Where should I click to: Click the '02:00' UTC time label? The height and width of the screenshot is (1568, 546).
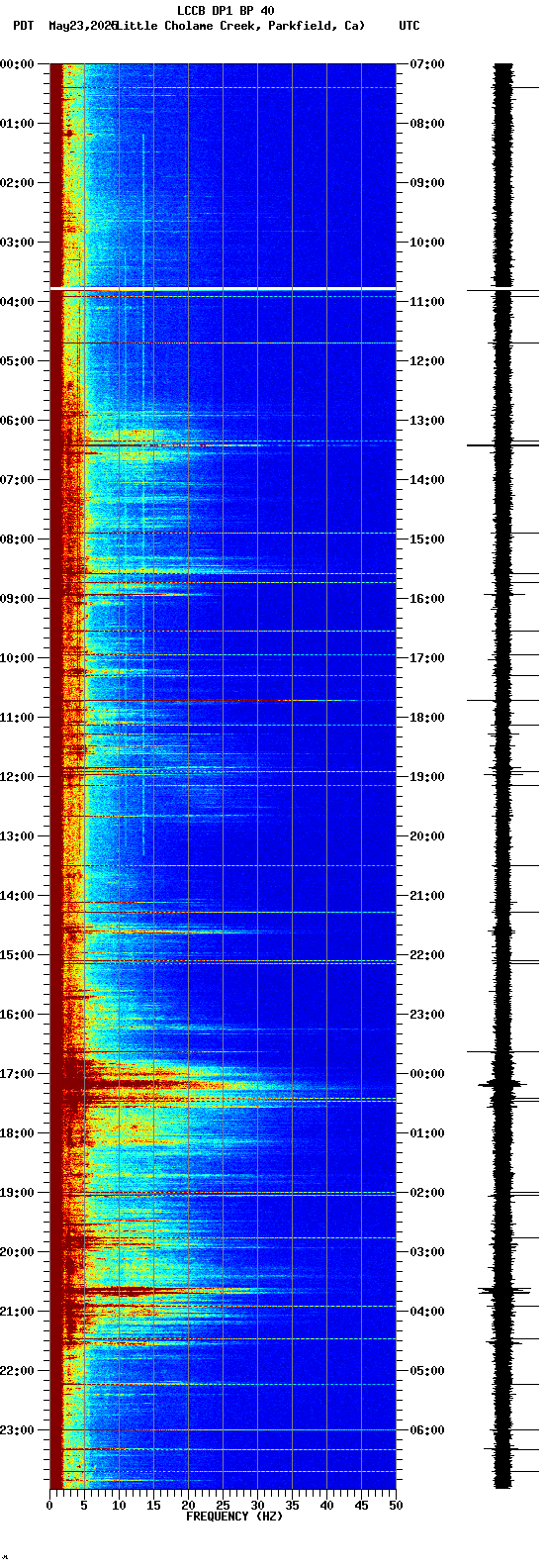[x=426, y=1193]
